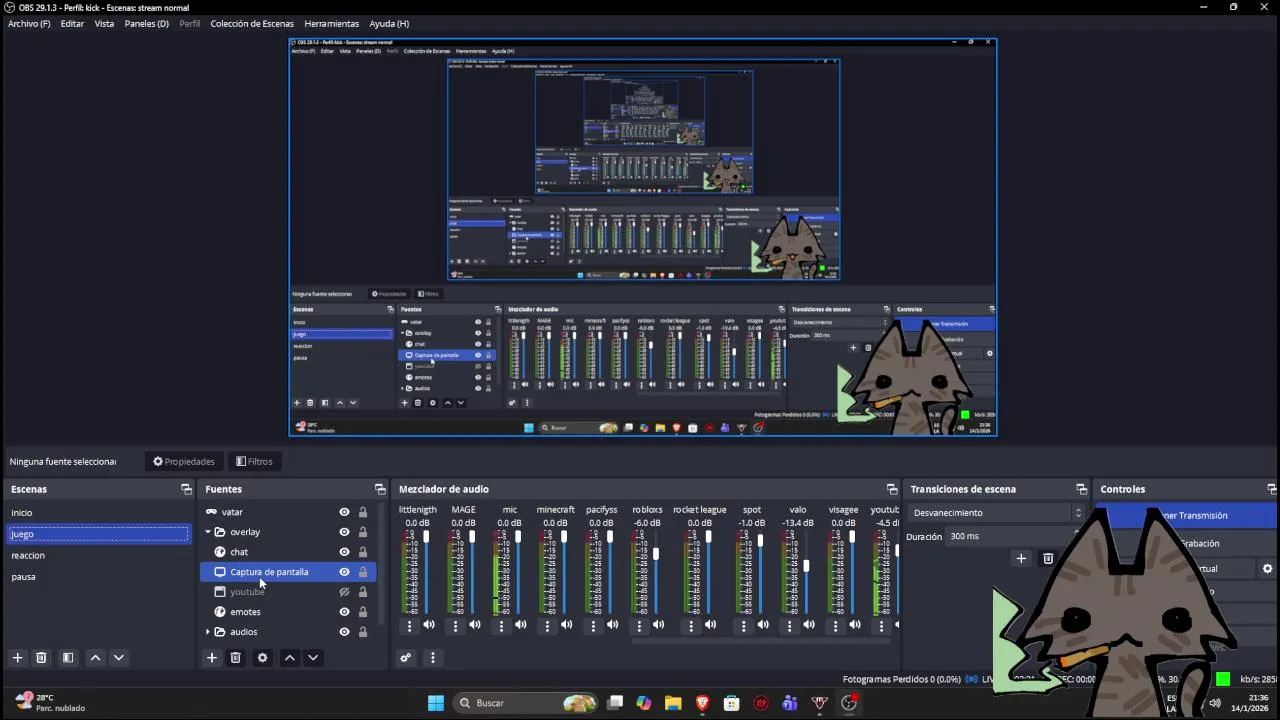Open the audio mixer three-dot menu at the bottom
The height and width of the screenshot is (720, 1280).
point(433,658)
